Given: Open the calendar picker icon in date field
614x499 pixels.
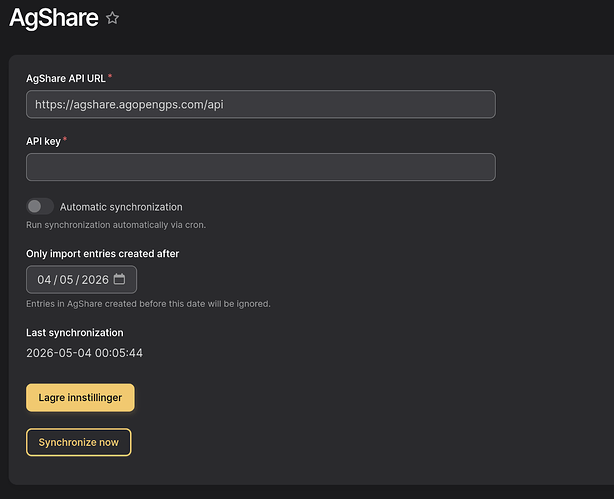Looking at the screenshot, I should coord(119,279).
